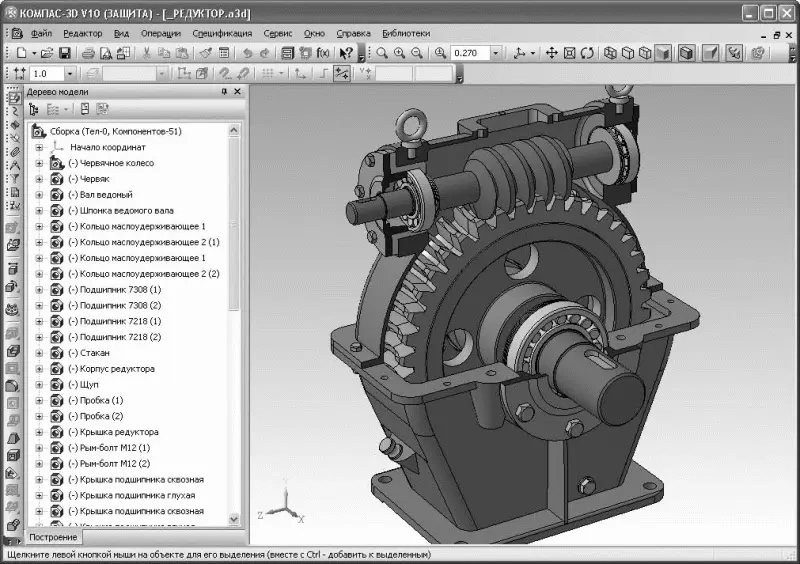
Task: Open the Библиотеки menu
Action: [406, 33]
